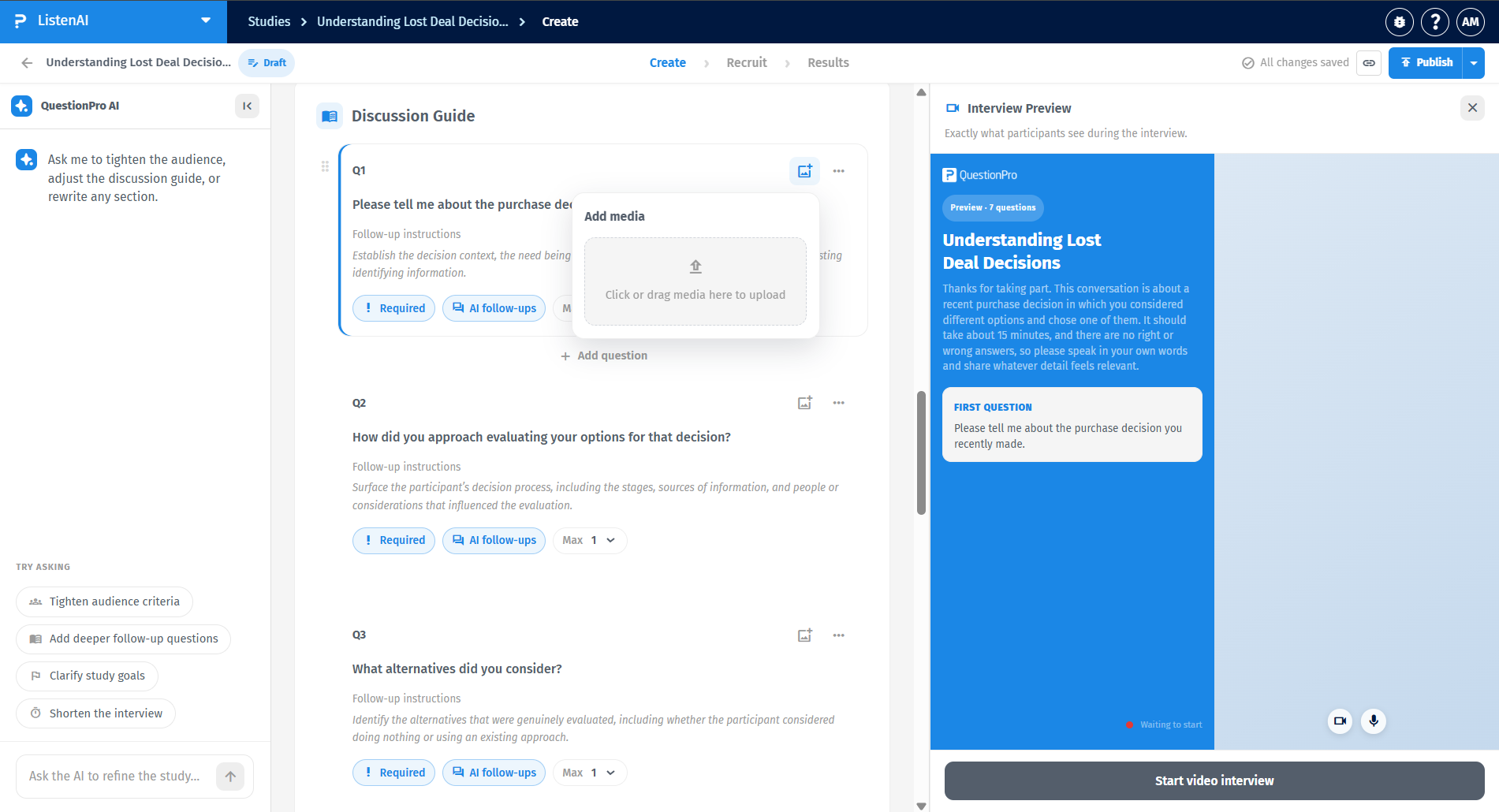This screenshot has height=812, width=1499.
Task: Send the AI prompt with the arrow button
Action: pos(230,777)
